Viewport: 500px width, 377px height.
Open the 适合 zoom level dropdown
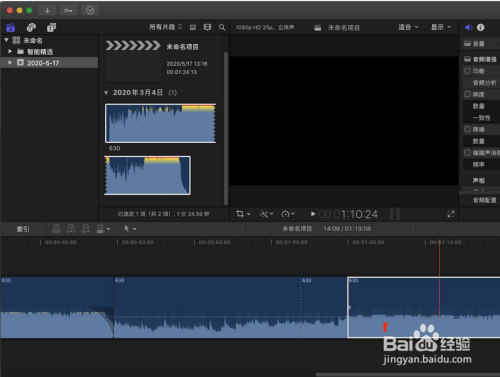point(408,27)
